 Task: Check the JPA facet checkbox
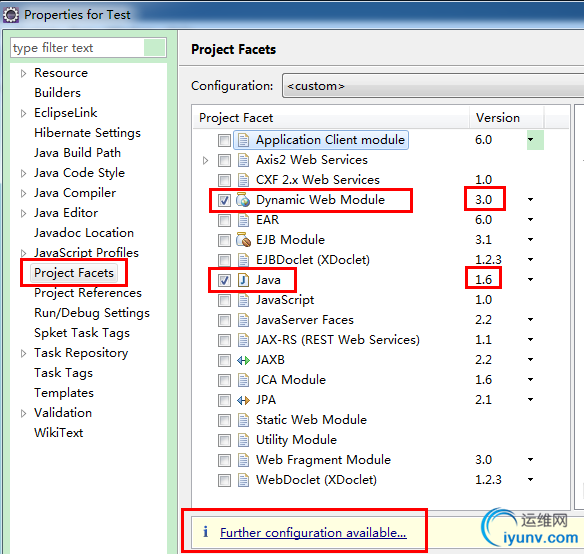coord(224,400)
